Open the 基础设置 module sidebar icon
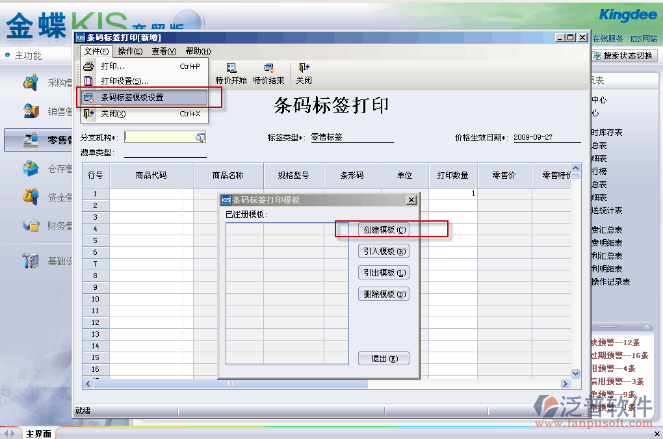 coord(31,261)
